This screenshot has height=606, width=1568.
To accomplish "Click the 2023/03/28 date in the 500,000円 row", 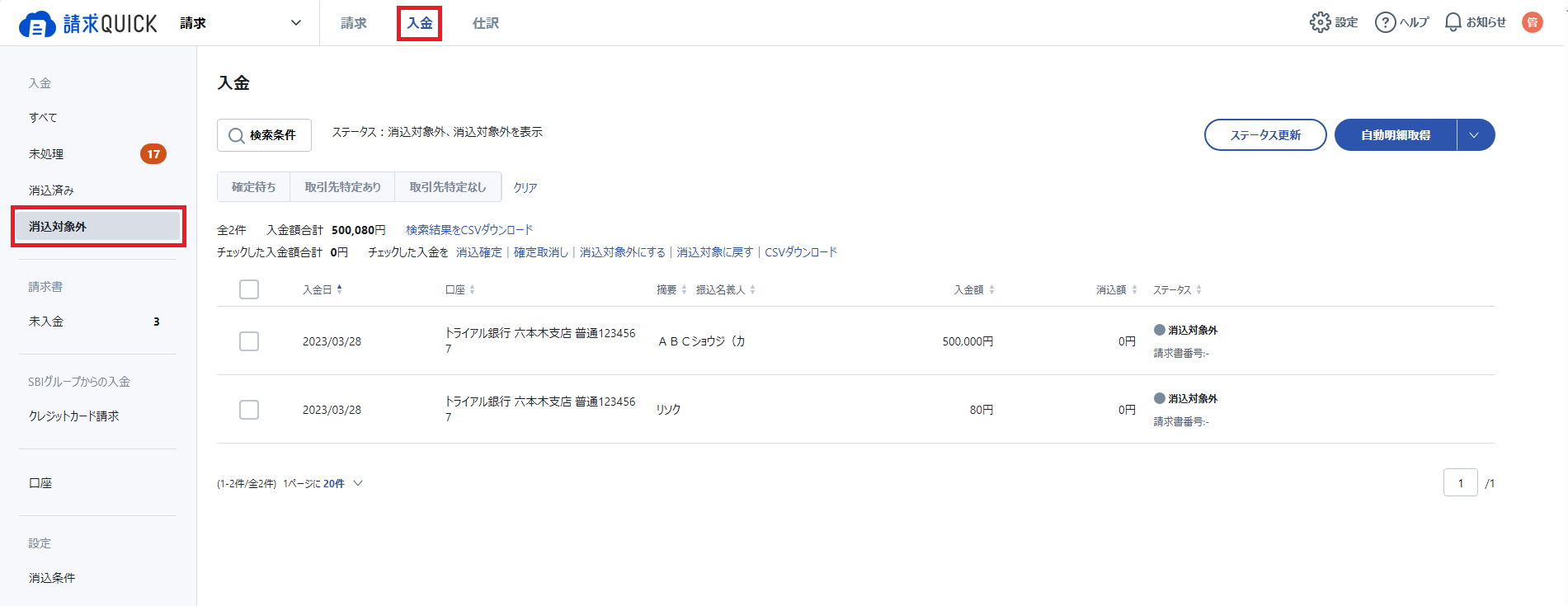I will [x=332, y=341].
